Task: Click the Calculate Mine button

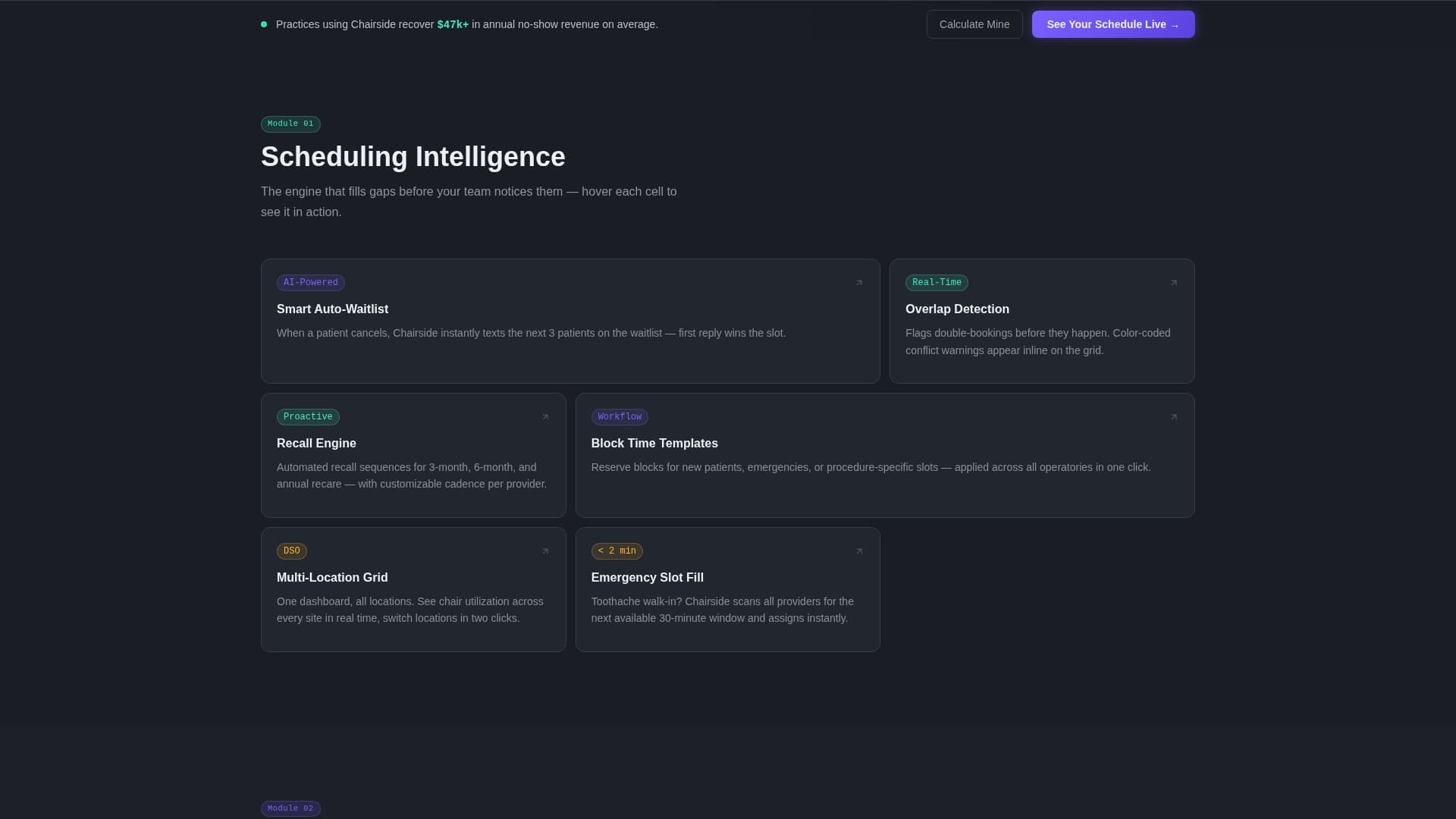Action: tap(974, 24)
